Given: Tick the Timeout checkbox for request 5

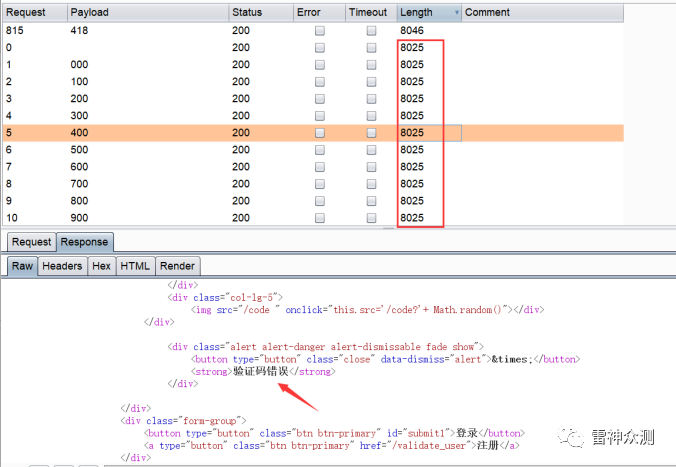Looking at the screenshot, I should tap(371, 133).
